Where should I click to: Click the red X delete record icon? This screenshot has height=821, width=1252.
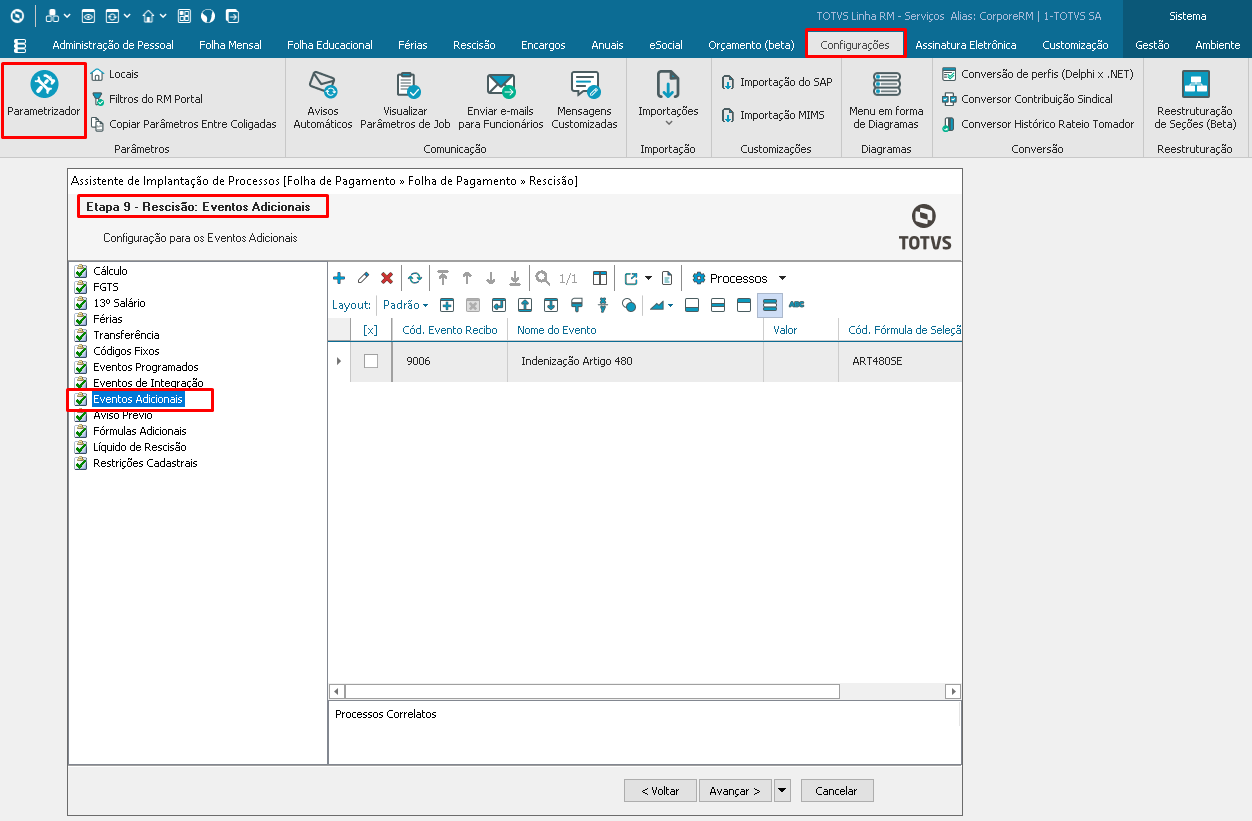(387, 278)
